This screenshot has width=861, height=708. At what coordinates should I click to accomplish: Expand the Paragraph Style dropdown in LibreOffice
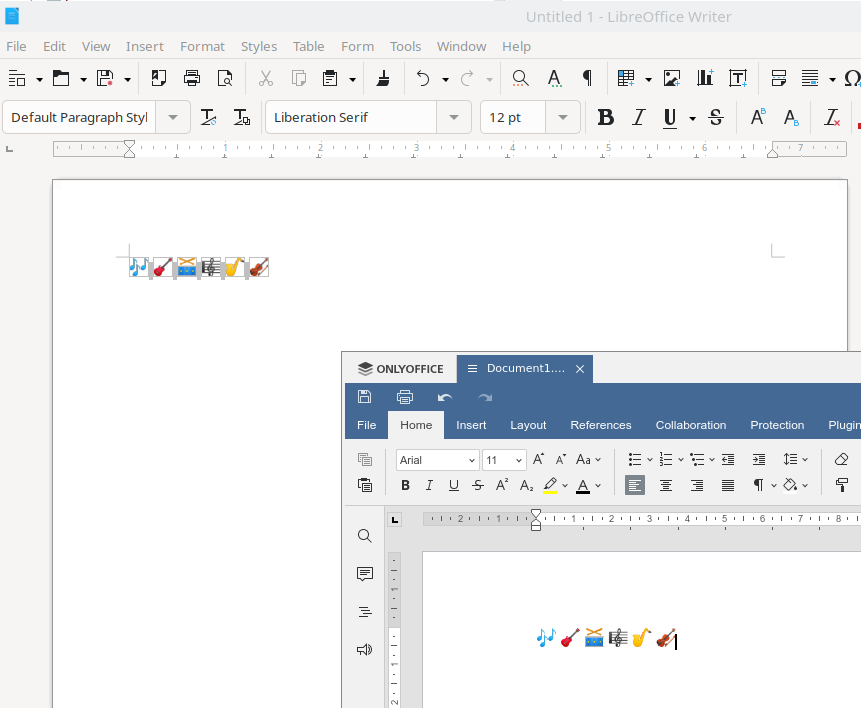[x=173, y=118]
